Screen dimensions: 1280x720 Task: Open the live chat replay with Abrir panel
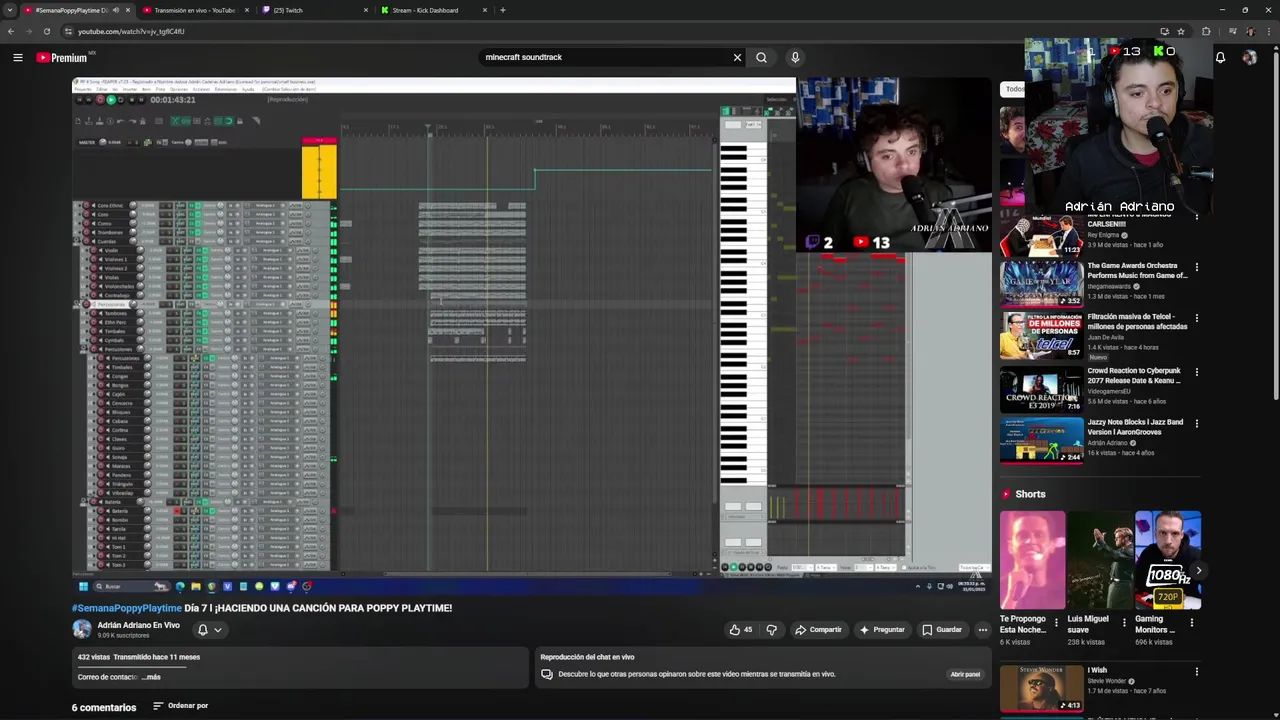pyautogui.click(x=965, y=675)
